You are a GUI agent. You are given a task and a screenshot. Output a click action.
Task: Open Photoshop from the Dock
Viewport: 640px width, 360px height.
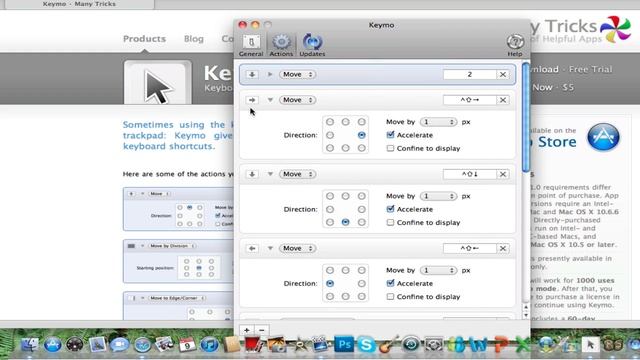click(344, 344)
